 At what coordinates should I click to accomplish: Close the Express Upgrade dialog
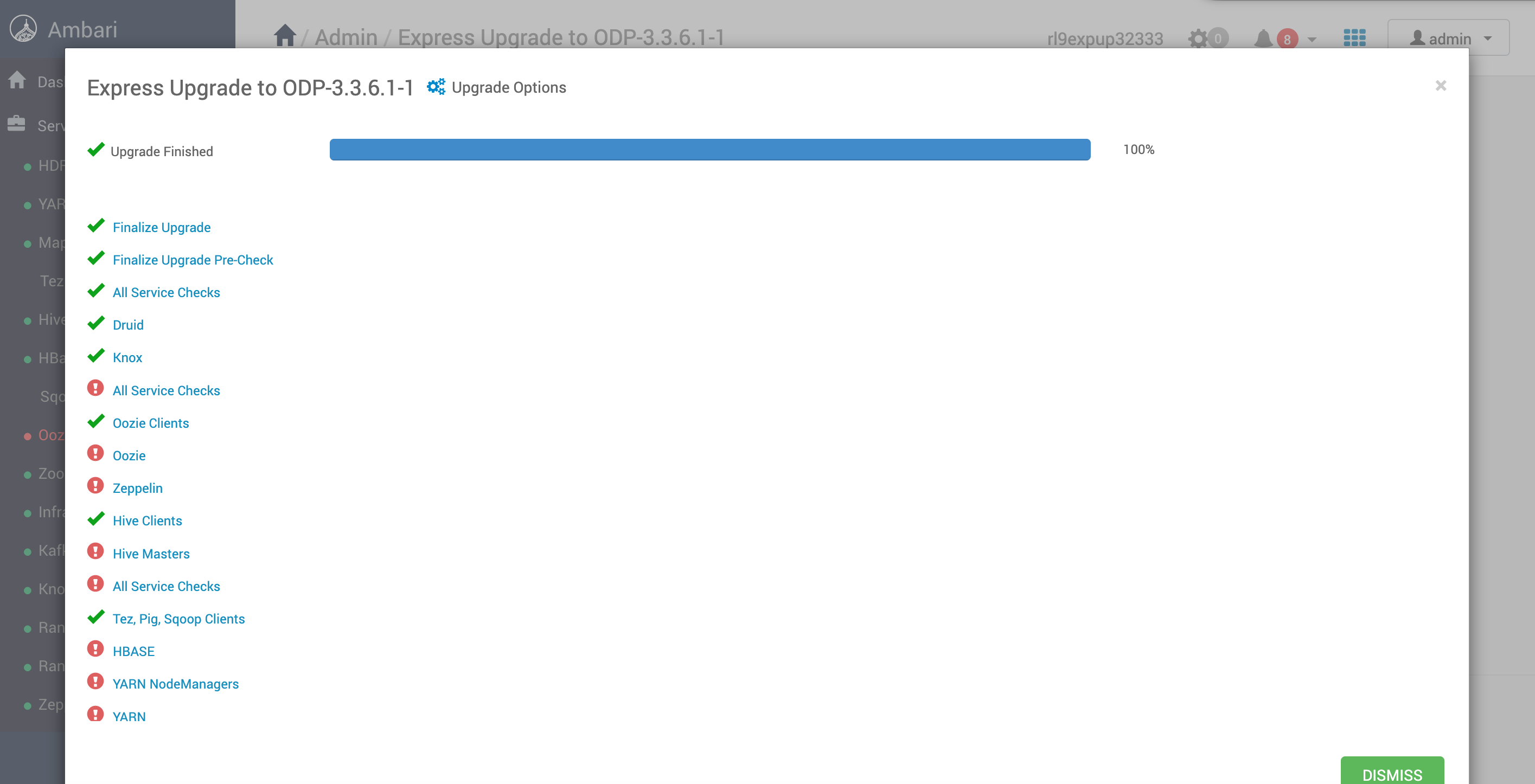1440,86
